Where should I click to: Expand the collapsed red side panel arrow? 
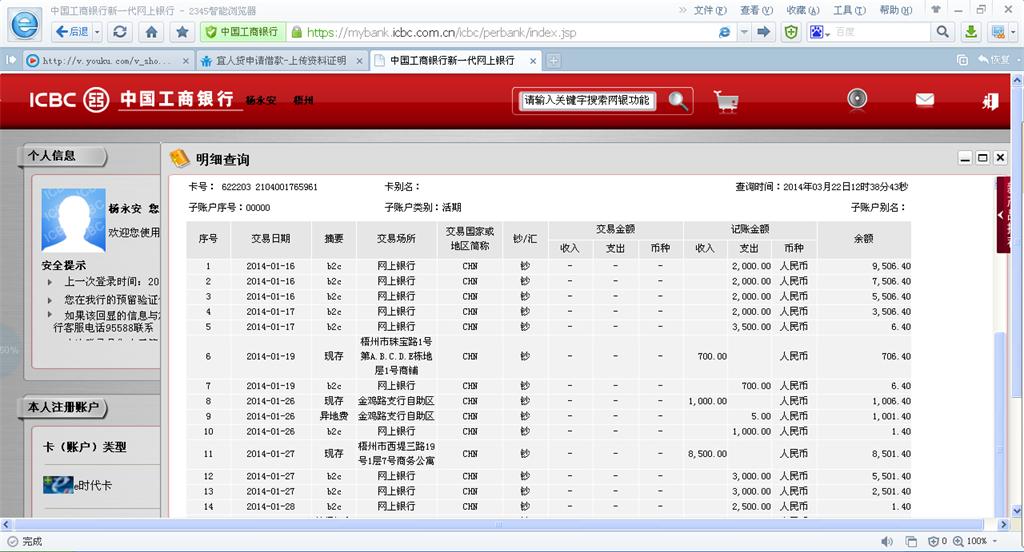[x=1001, y=215]
